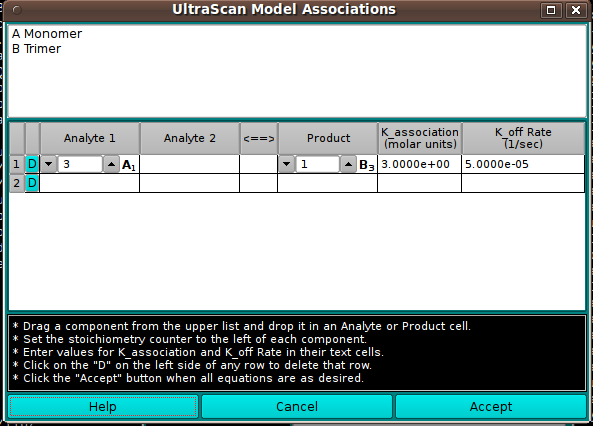Viewport: 593px width, 426px height.
Task: Increase Product stoichiometry counter
Action: coord(348,164)
